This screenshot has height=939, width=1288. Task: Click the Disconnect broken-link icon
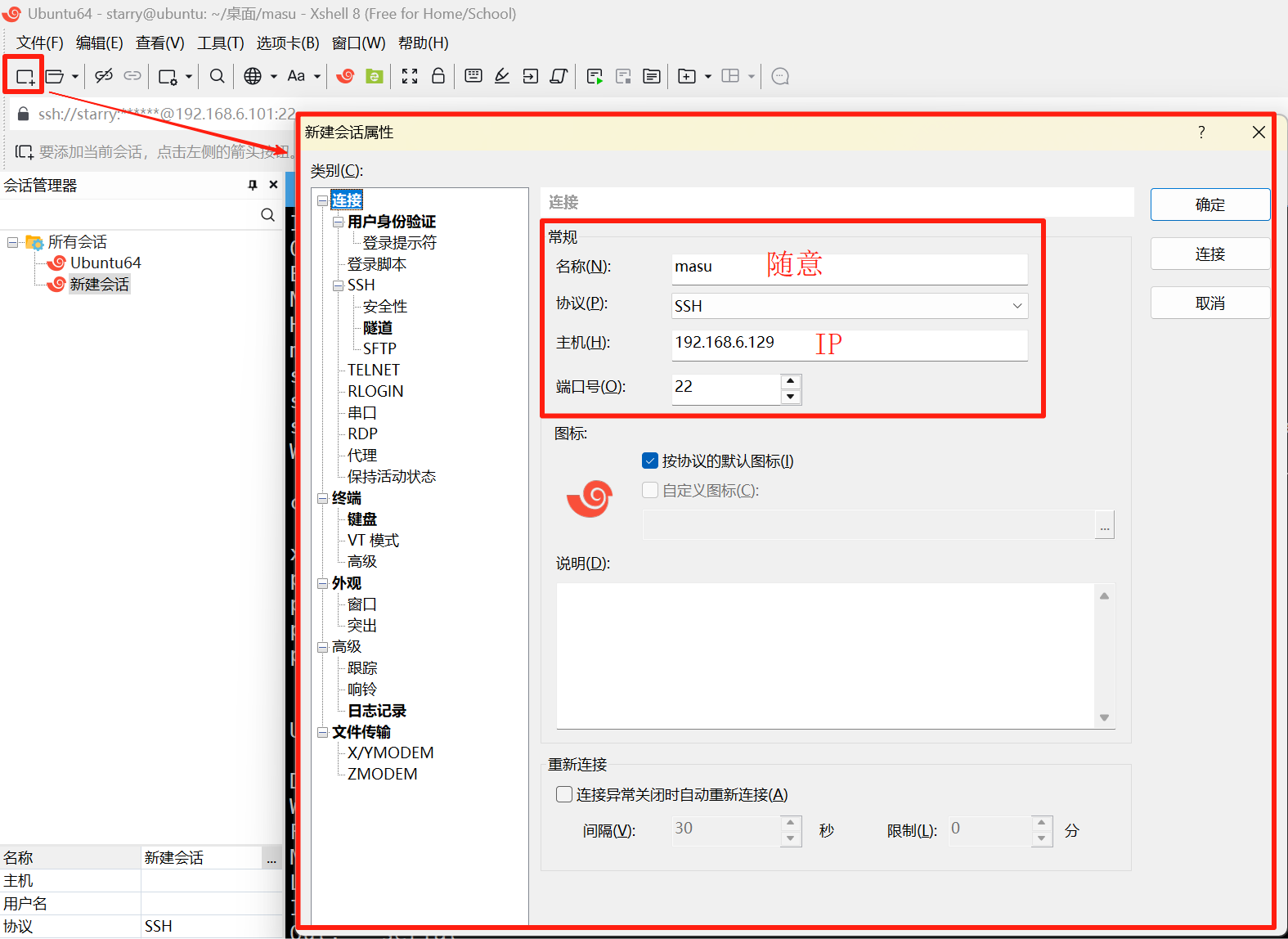[x=103, y=76]
